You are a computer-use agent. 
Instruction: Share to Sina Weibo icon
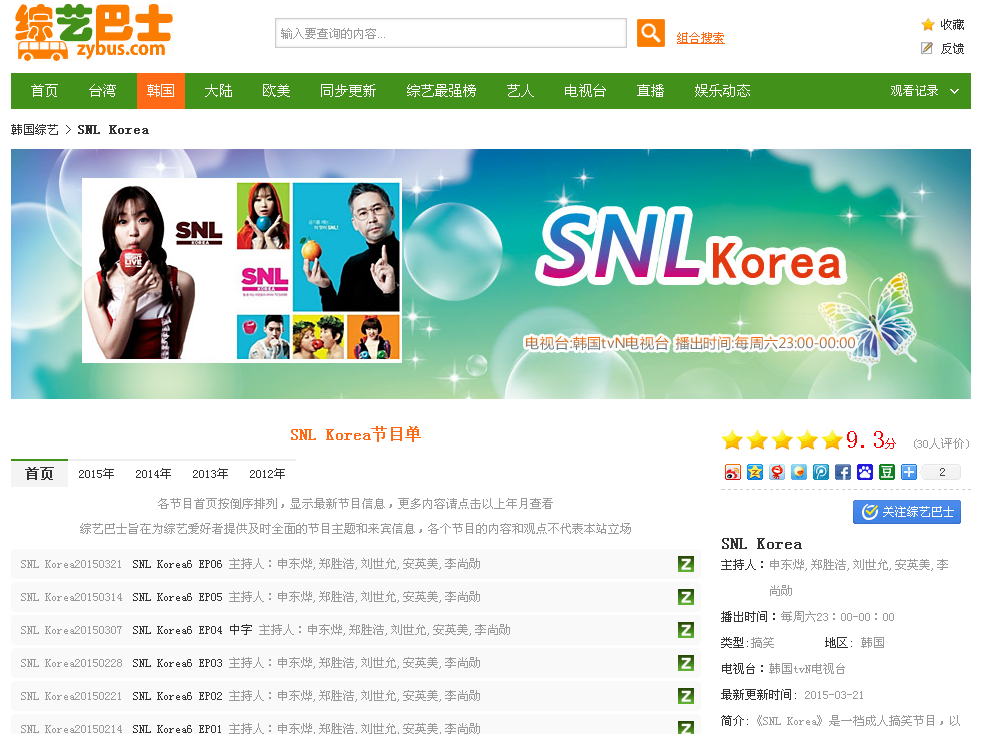[732, 472]
